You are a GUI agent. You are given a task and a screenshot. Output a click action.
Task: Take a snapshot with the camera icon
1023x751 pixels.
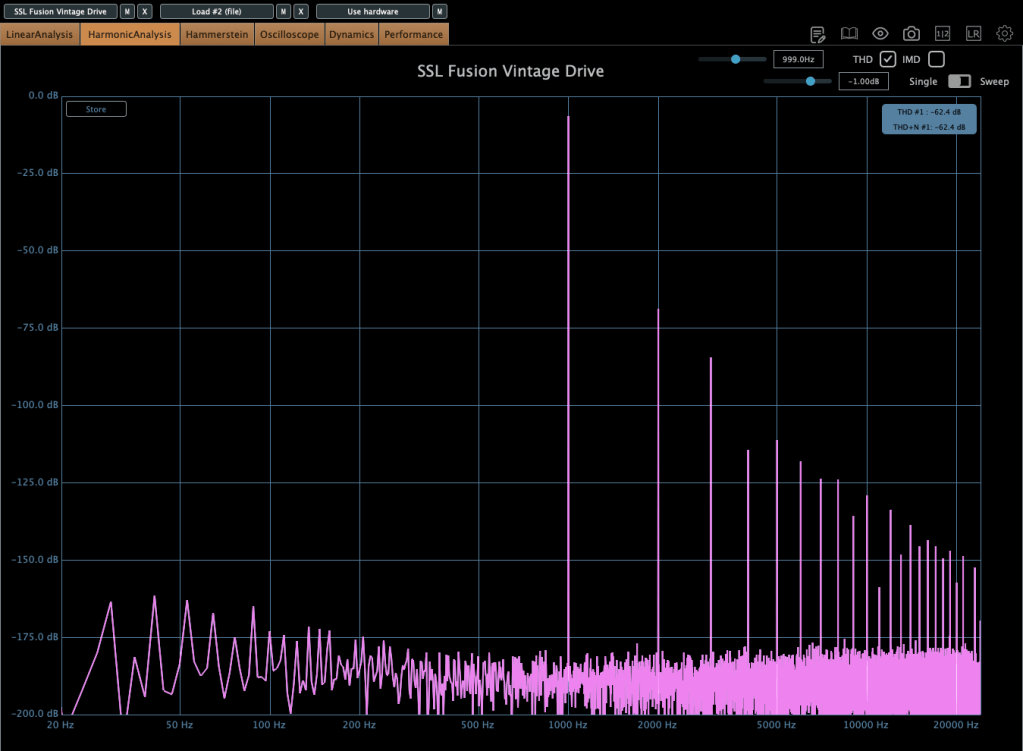tap(911, 34)
